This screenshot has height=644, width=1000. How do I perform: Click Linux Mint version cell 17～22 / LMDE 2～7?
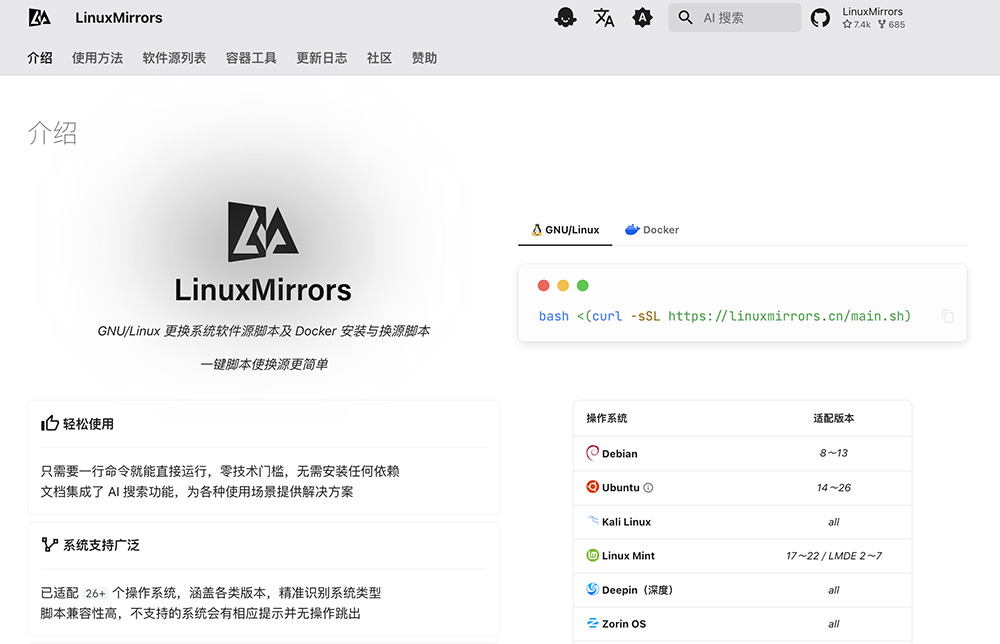(834, 555)
